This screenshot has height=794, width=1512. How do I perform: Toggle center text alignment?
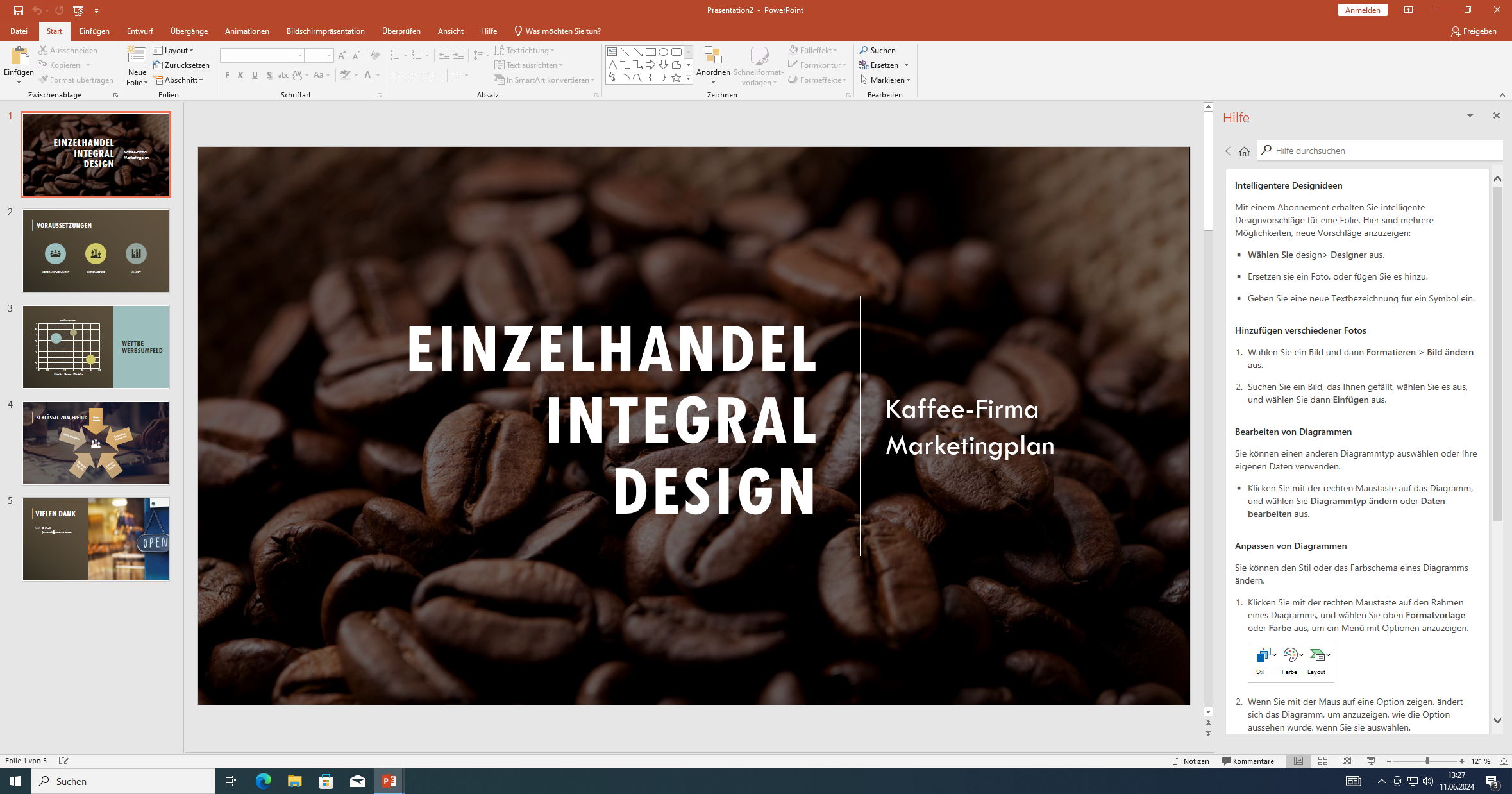(409, 75)
